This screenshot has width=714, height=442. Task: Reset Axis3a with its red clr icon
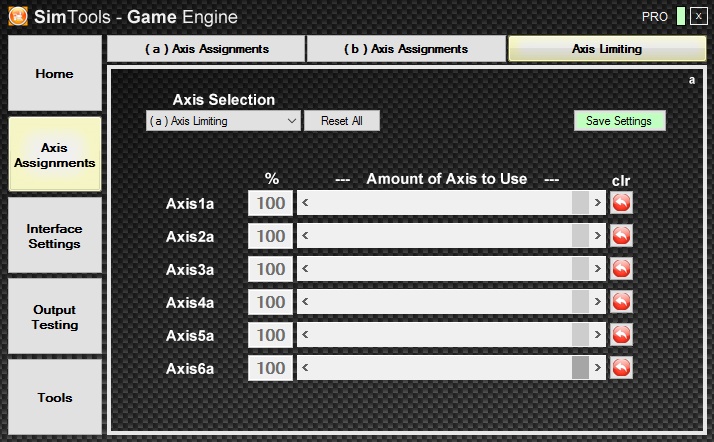pos(621,269)
